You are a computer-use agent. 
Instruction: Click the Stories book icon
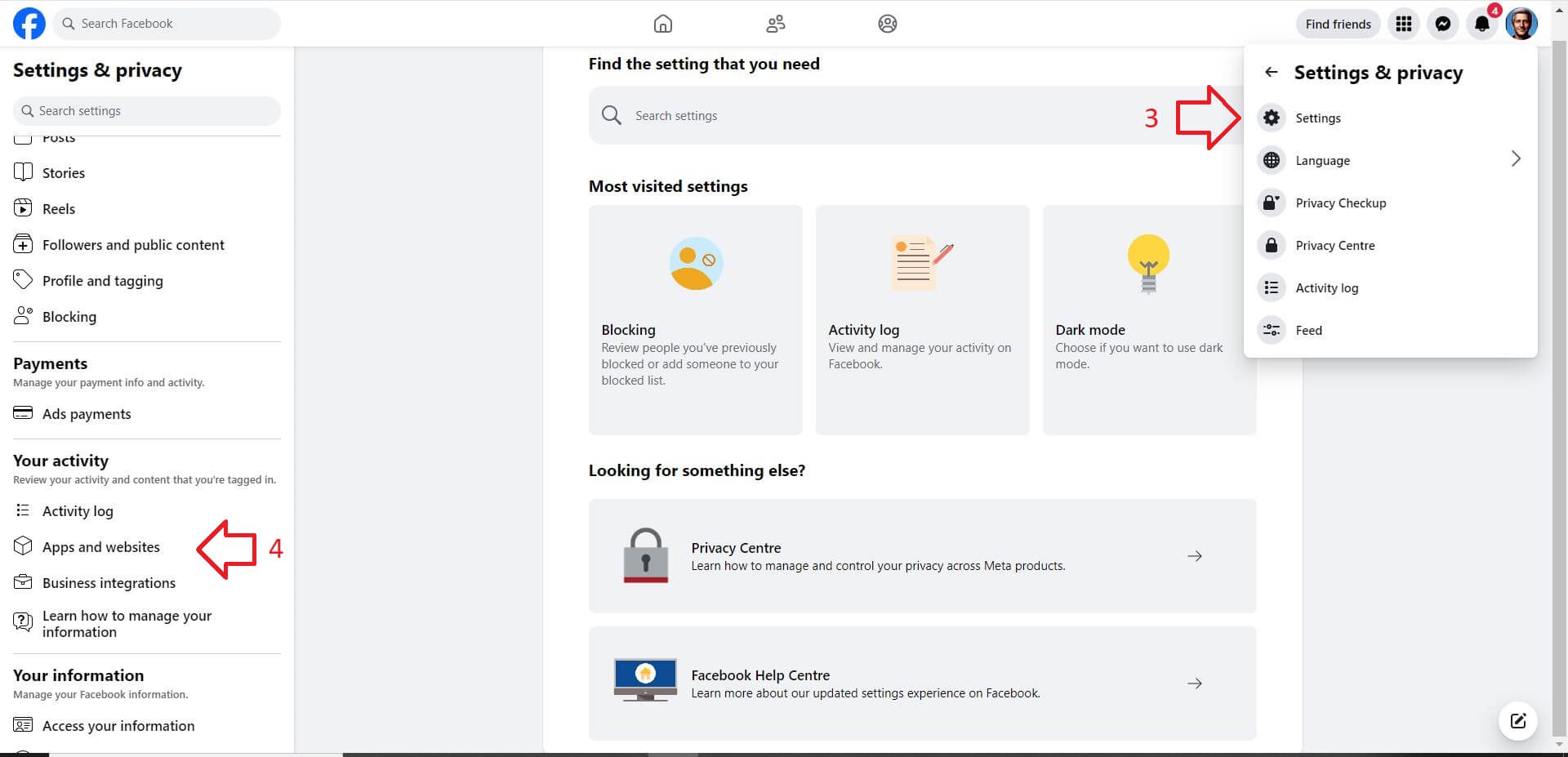(23, 172)
